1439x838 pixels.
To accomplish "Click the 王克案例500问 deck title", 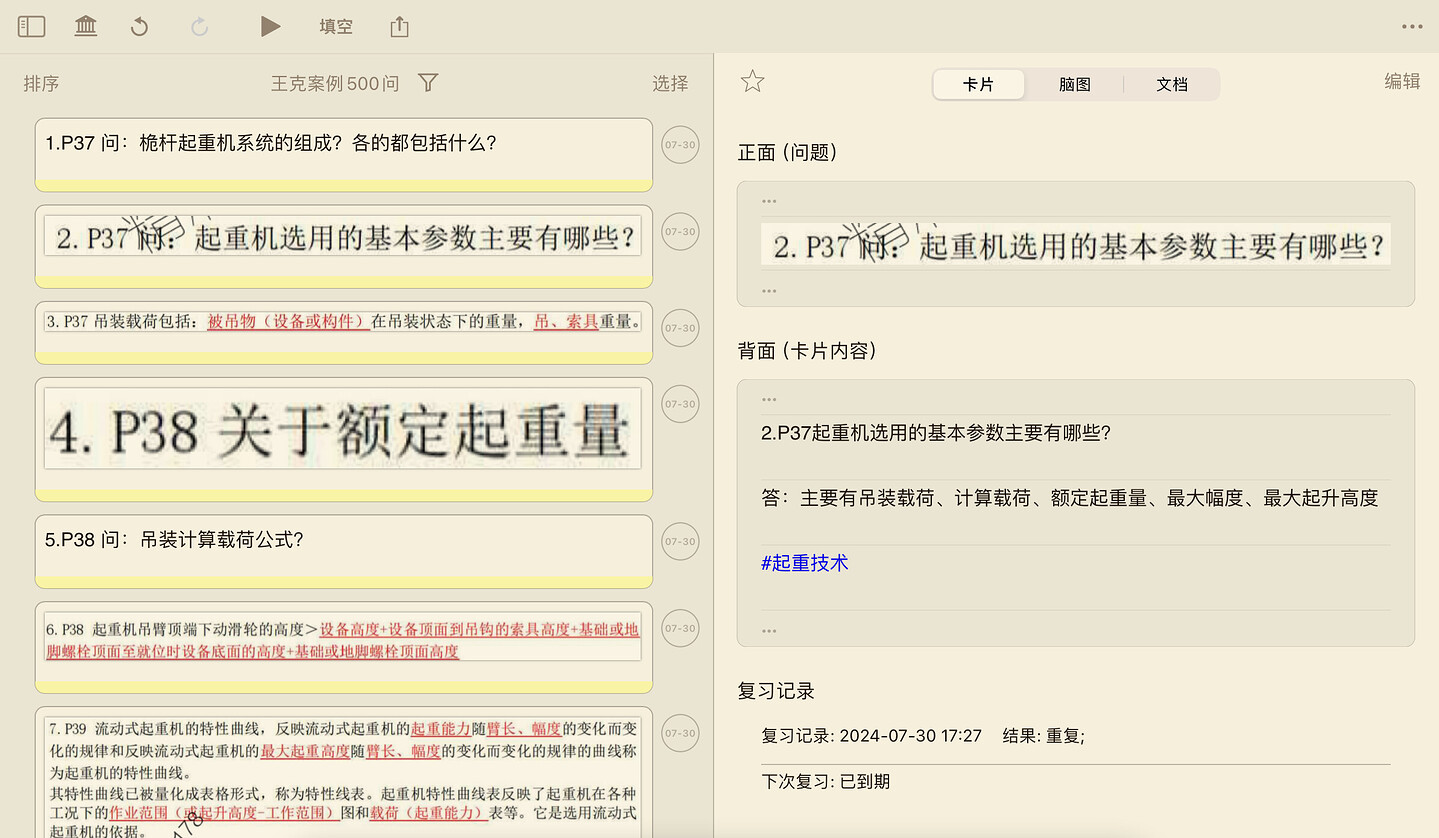I will 335,84.
